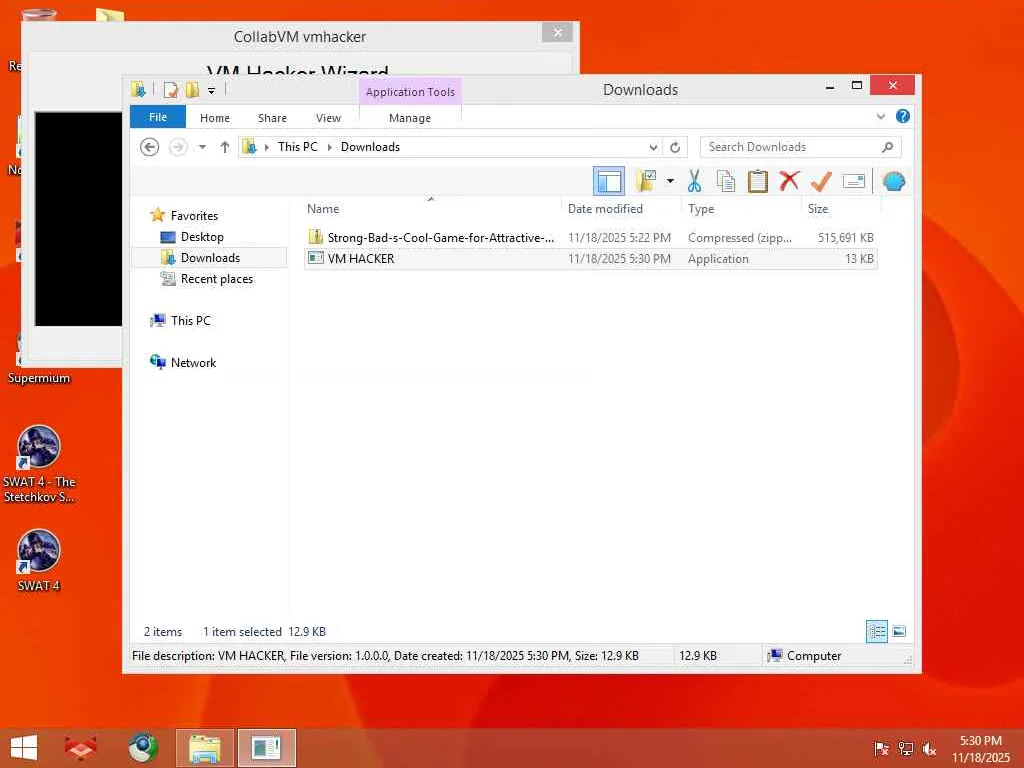Image resolution: width=1024 pixels, height=768 pixels.
Task: Go up one folder level
Action: click(x=225, y=147)
